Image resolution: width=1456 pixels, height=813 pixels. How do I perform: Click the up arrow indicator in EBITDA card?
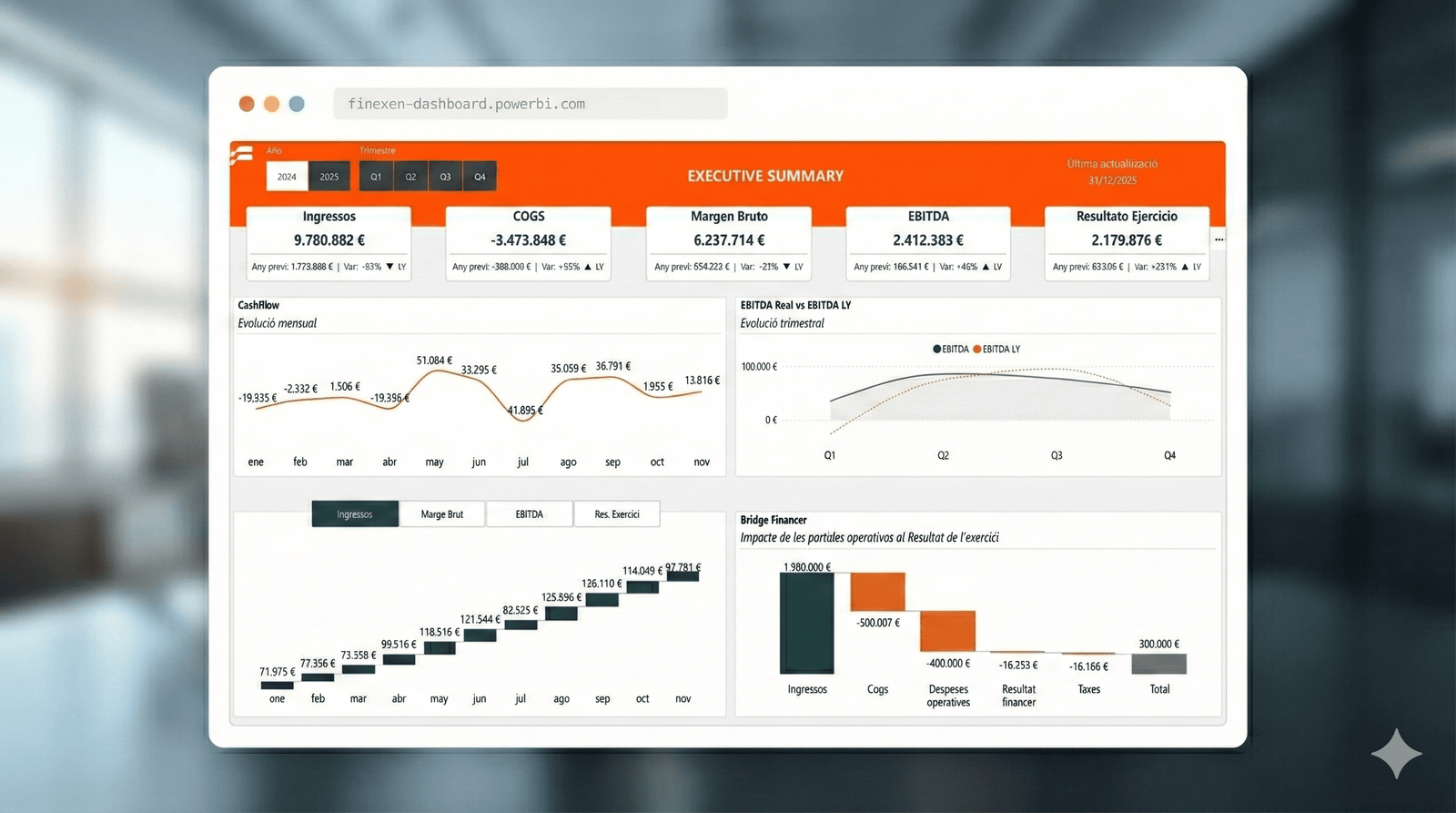click(986, 267)
